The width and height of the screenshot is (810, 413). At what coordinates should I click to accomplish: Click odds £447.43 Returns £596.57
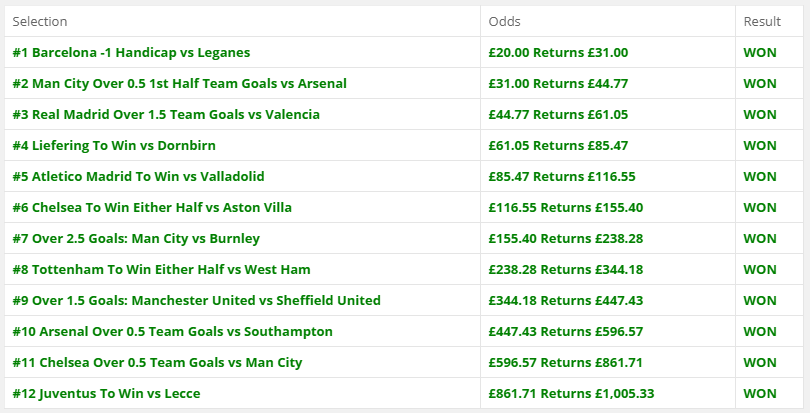tap(566, 331)
